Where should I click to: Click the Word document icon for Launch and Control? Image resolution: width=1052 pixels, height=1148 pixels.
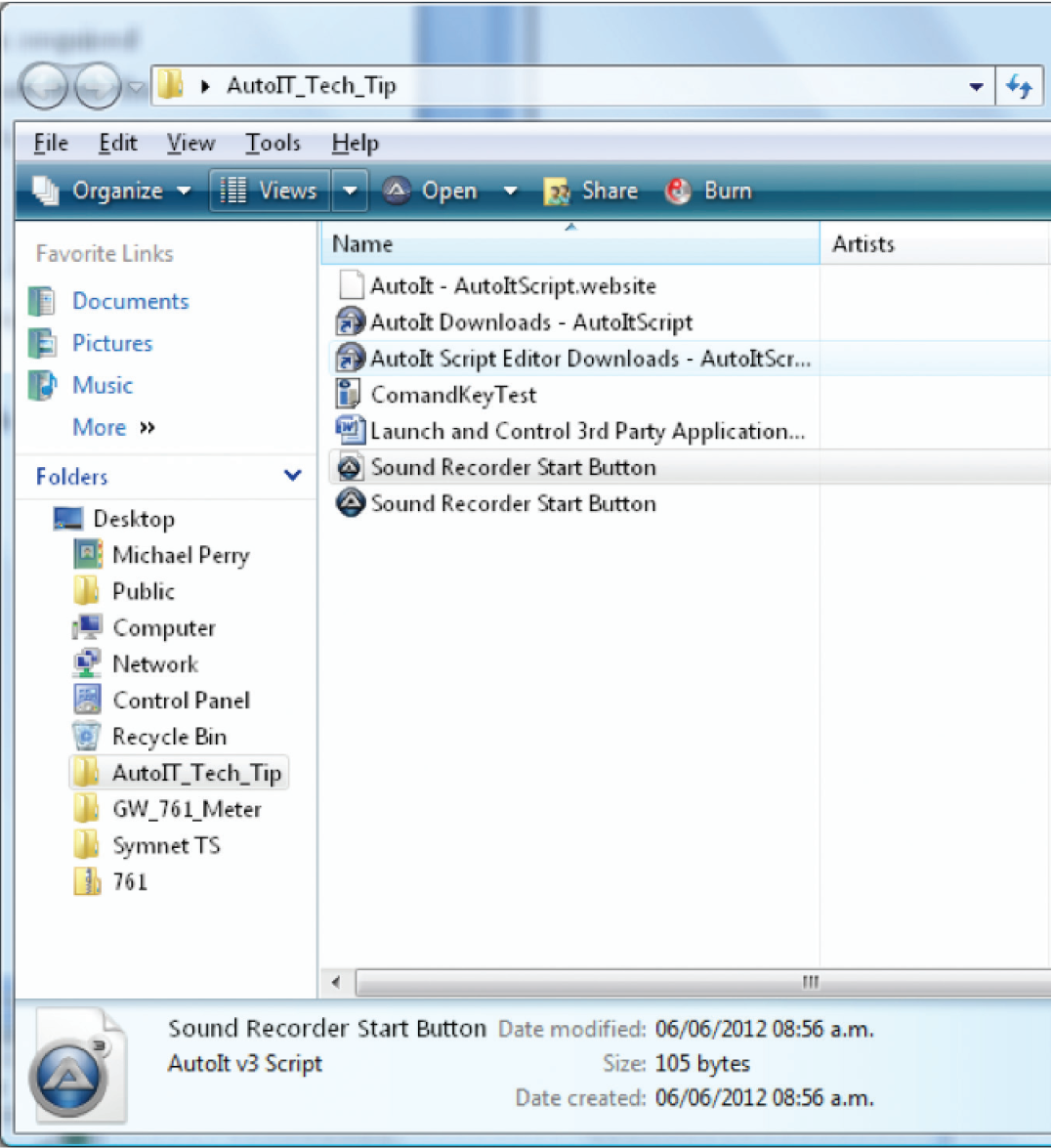tap(349, 431)
